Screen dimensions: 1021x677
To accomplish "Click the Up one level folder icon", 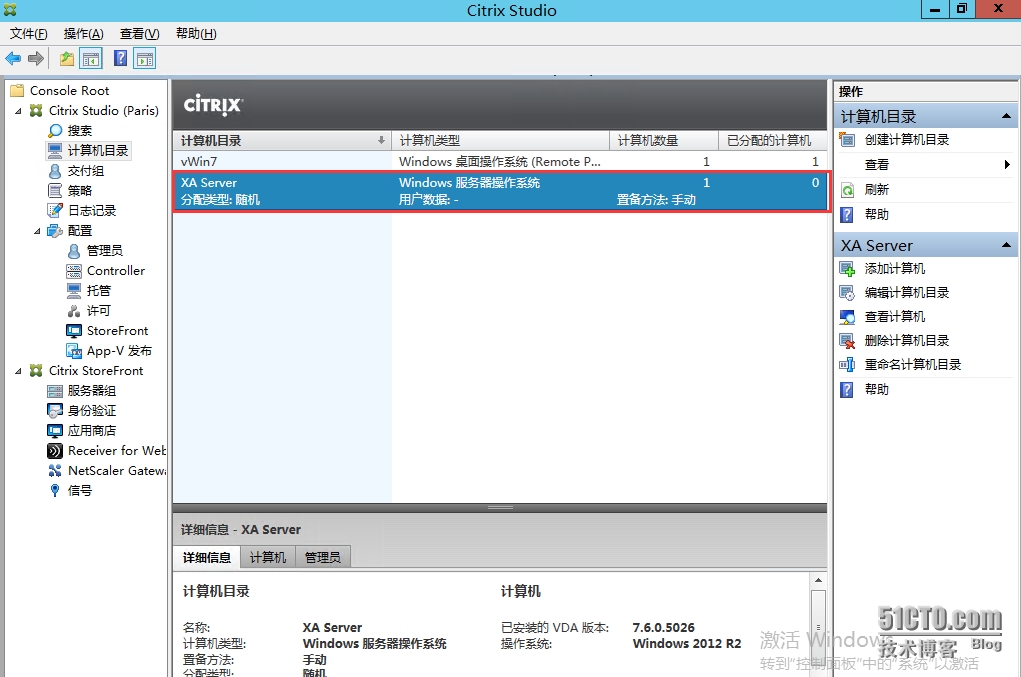I will (67, 59).
